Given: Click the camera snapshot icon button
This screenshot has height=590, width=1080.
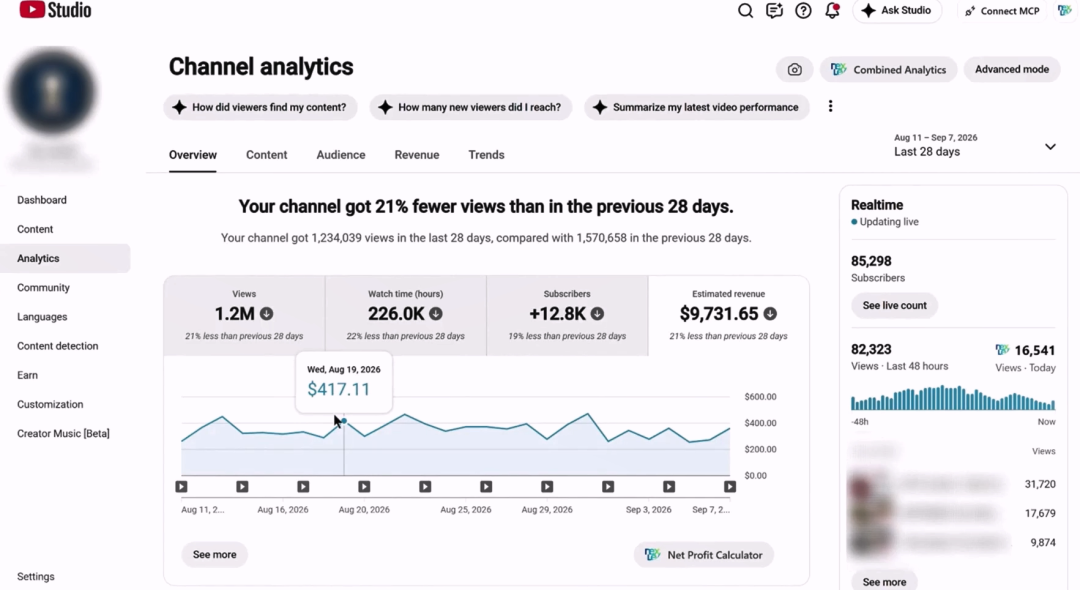Looking at the screenshot, I should click(794, 70).
